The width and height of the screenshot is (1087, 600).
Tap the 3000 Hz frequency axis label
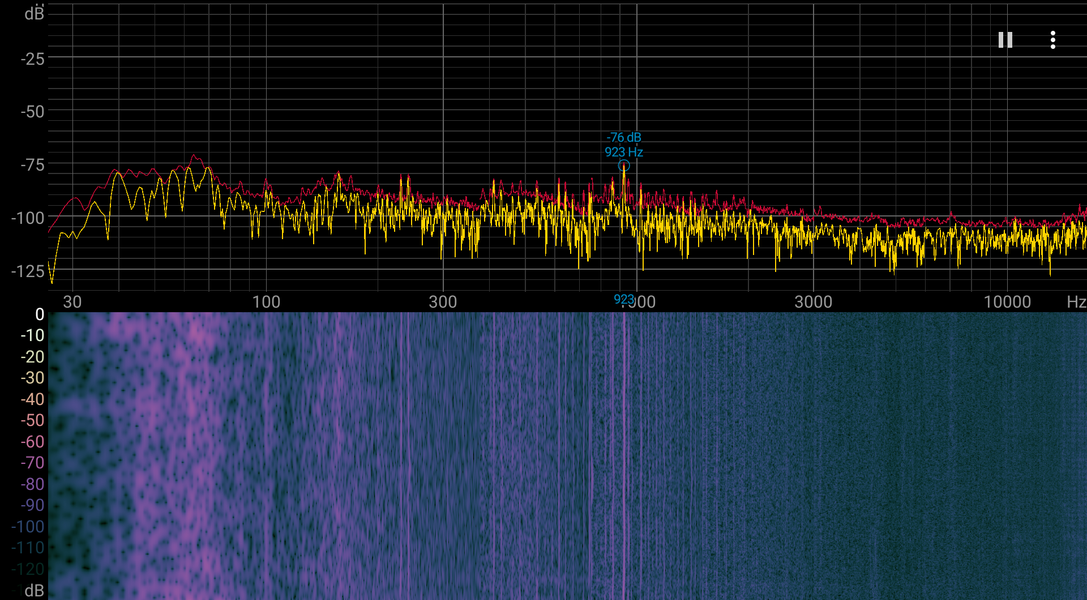coord(813,302)
